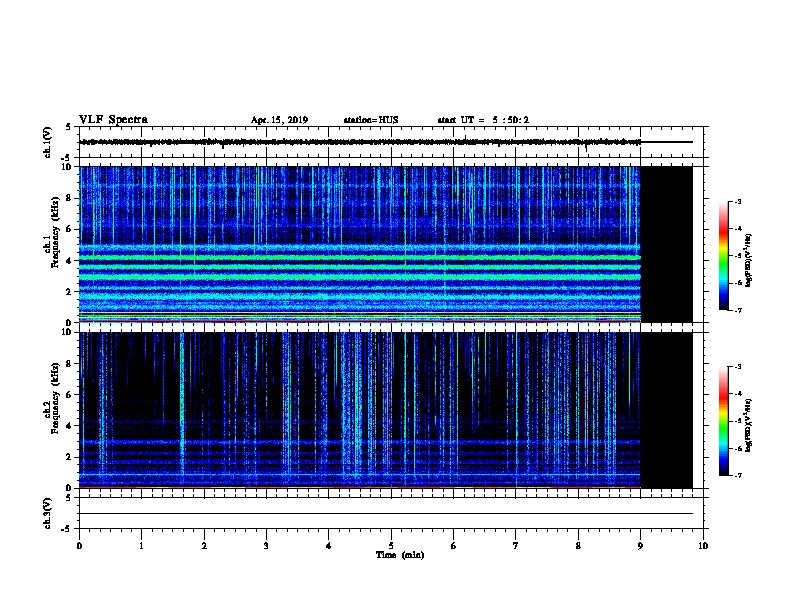Click the "2" kHz tick on ch.2 frequency axis
The width and height of the screenshot is (792, 612).
(x=69, y=457)
